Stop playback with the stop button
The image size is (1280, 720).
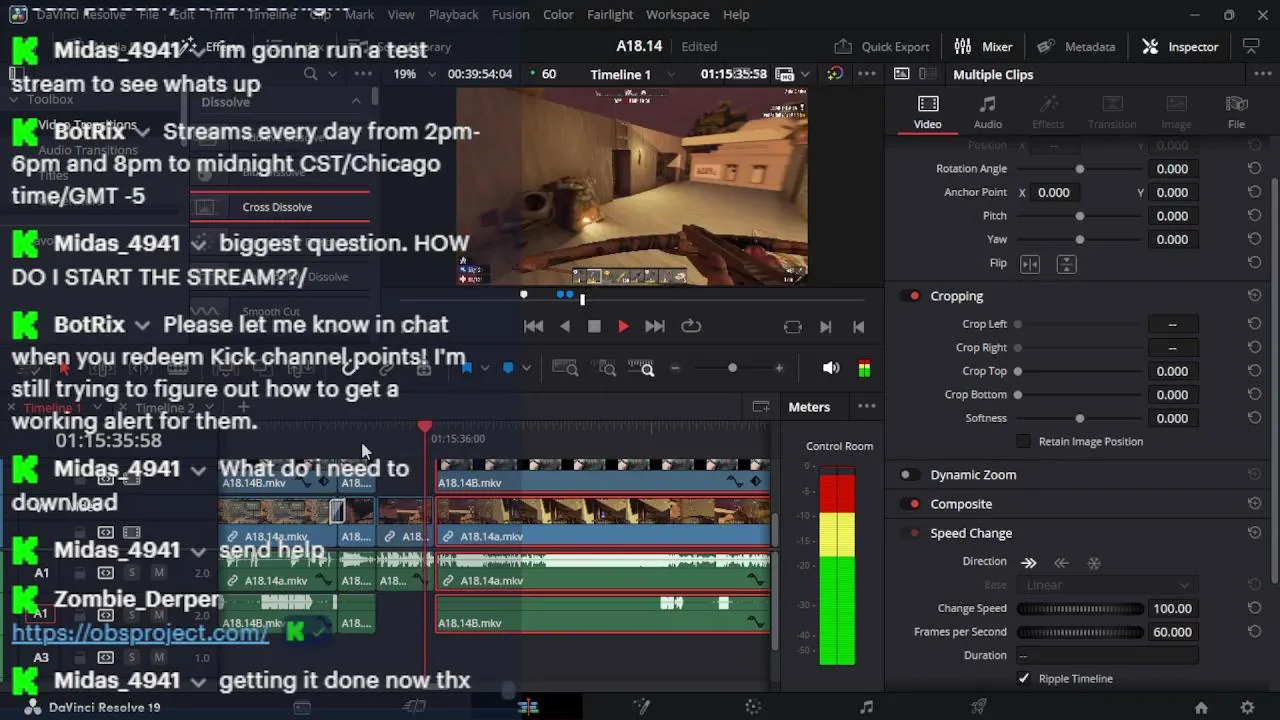tap(594, 326)
